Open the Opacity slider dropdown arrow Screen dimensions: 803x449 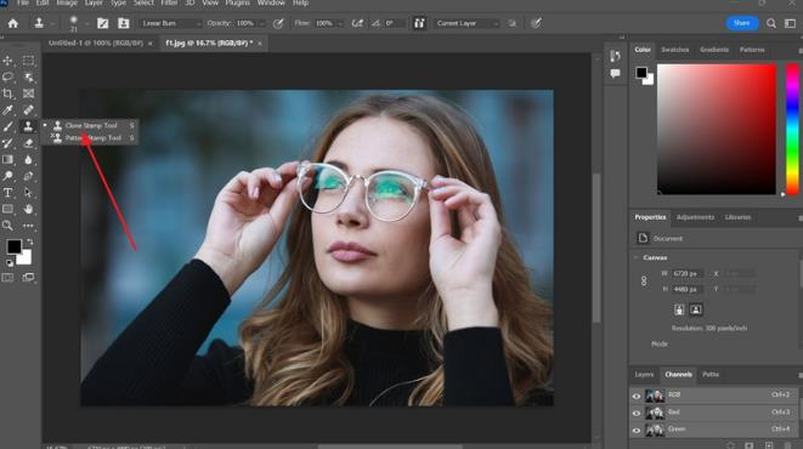[262, 24]
